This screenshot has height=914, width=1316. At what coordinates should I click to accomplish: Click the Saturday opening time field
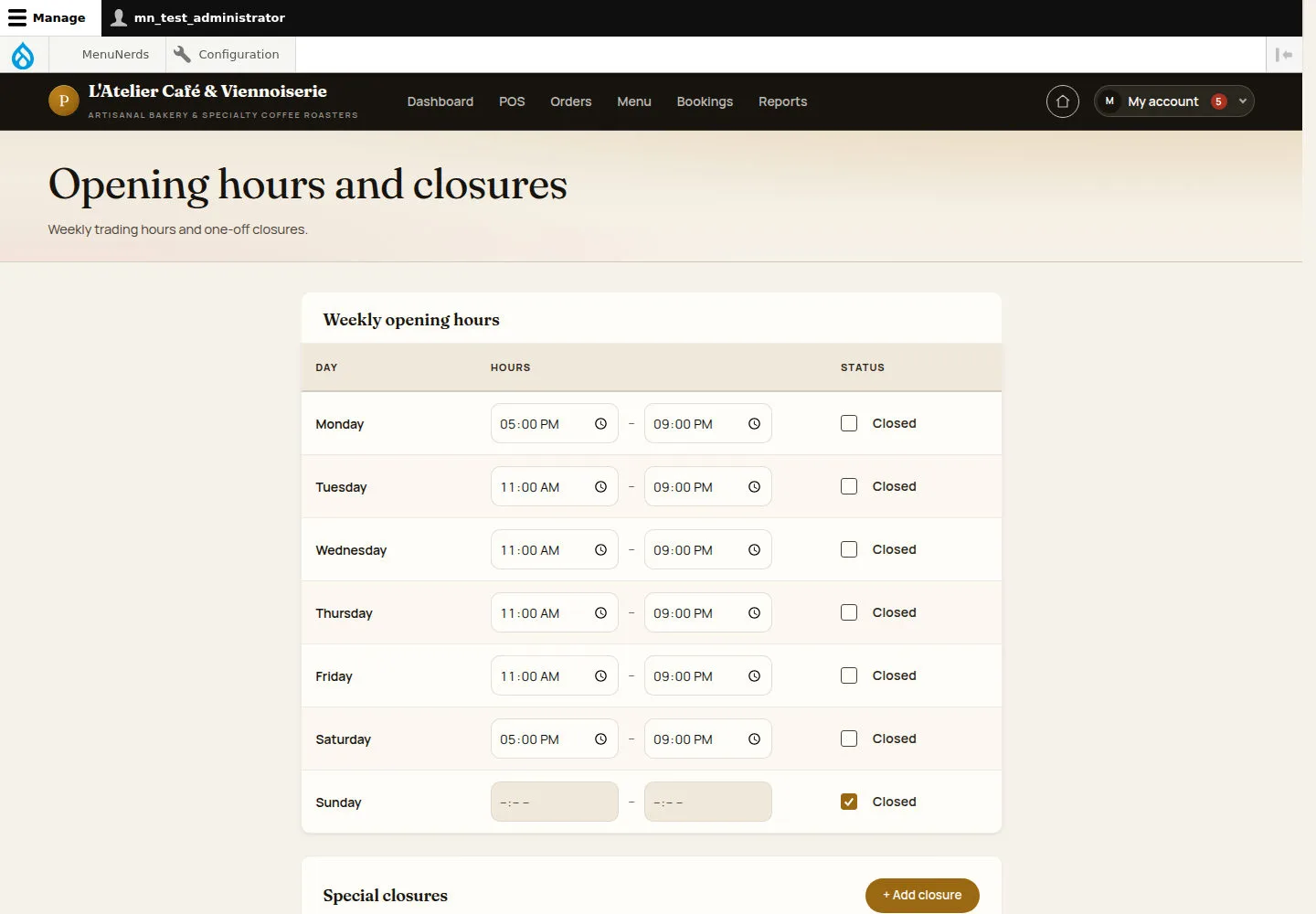[x=555, y=739]
